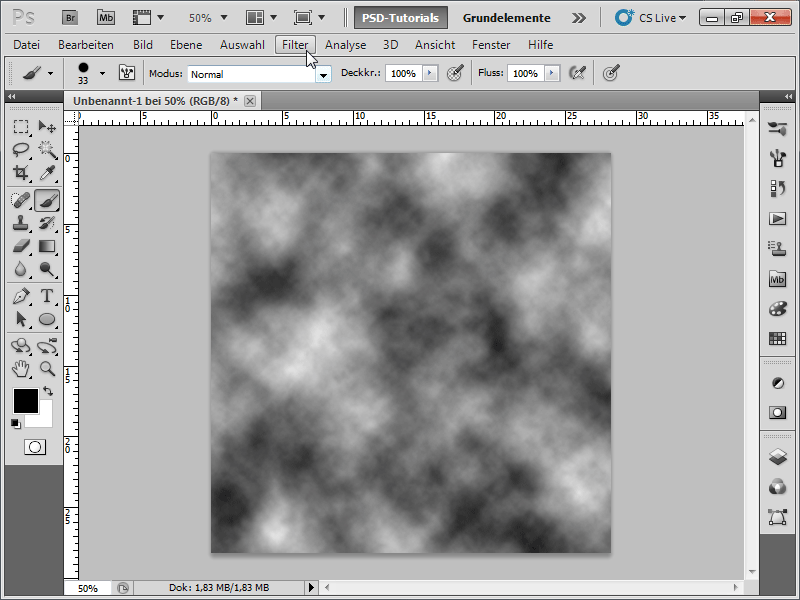Image resolution: width=800 pixels, height=600 pixels.
Task: Select the Hand tool
Action: [21, 369]
